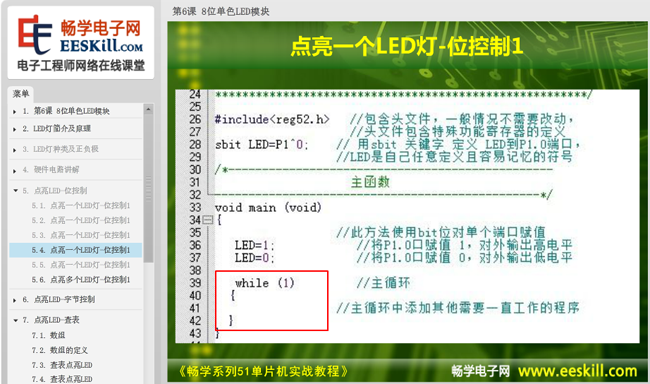Collapse section 7 点亮LED-查表
The width and height of the screenshot is (650, 384).
pyautogui.click(x=15, y=320)
